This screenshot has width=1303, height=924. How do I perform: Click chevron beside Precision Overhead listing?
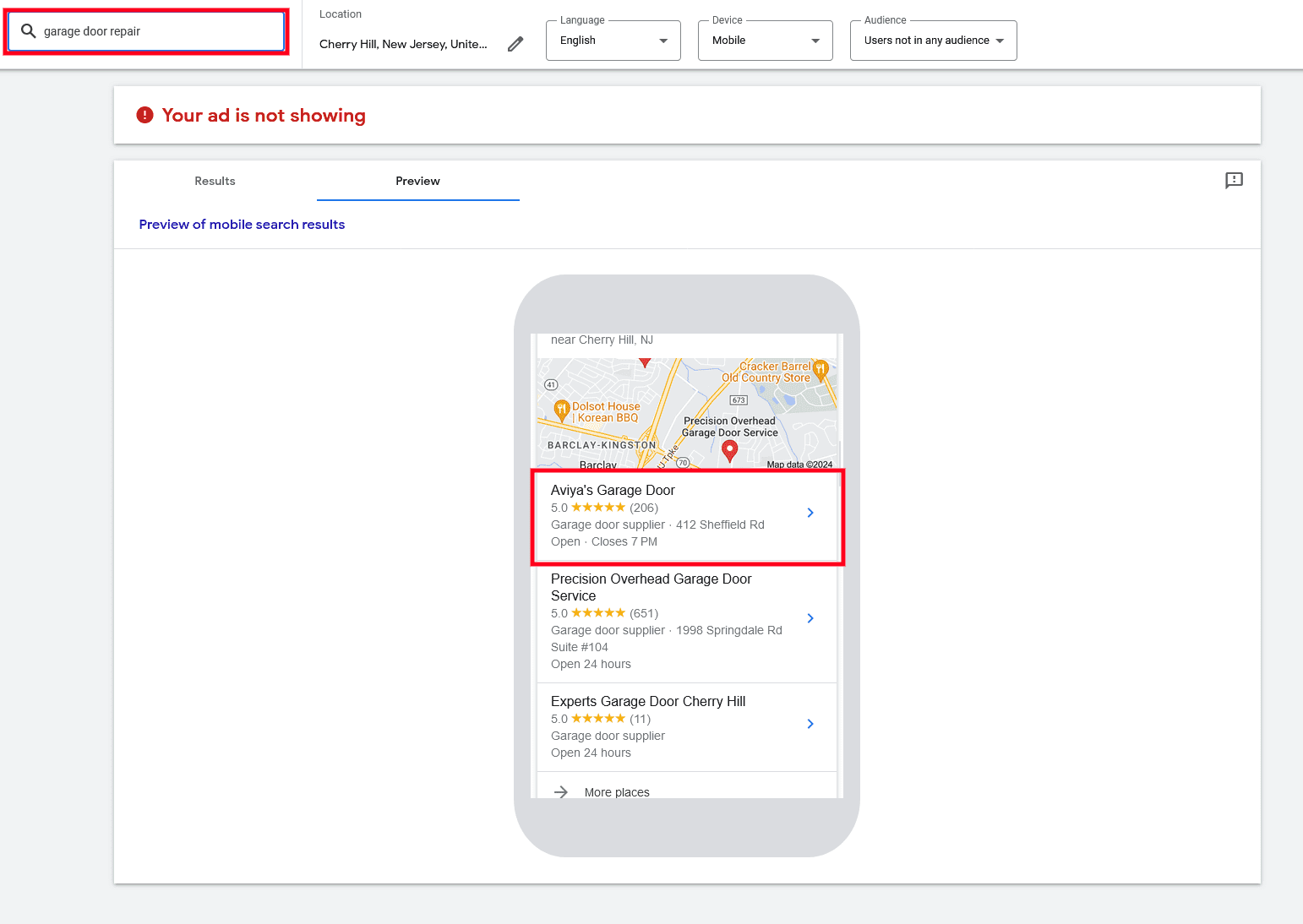(810, 618)
